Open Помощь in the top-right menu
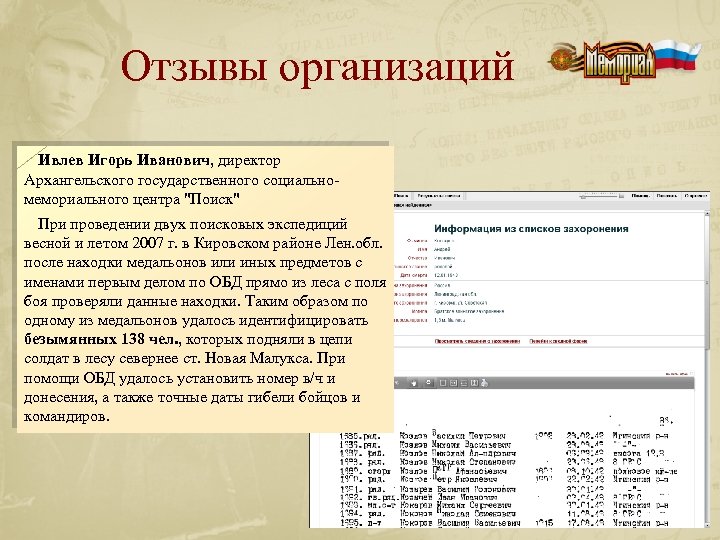This screenshot has width=720, height=540. pos(640,196)
